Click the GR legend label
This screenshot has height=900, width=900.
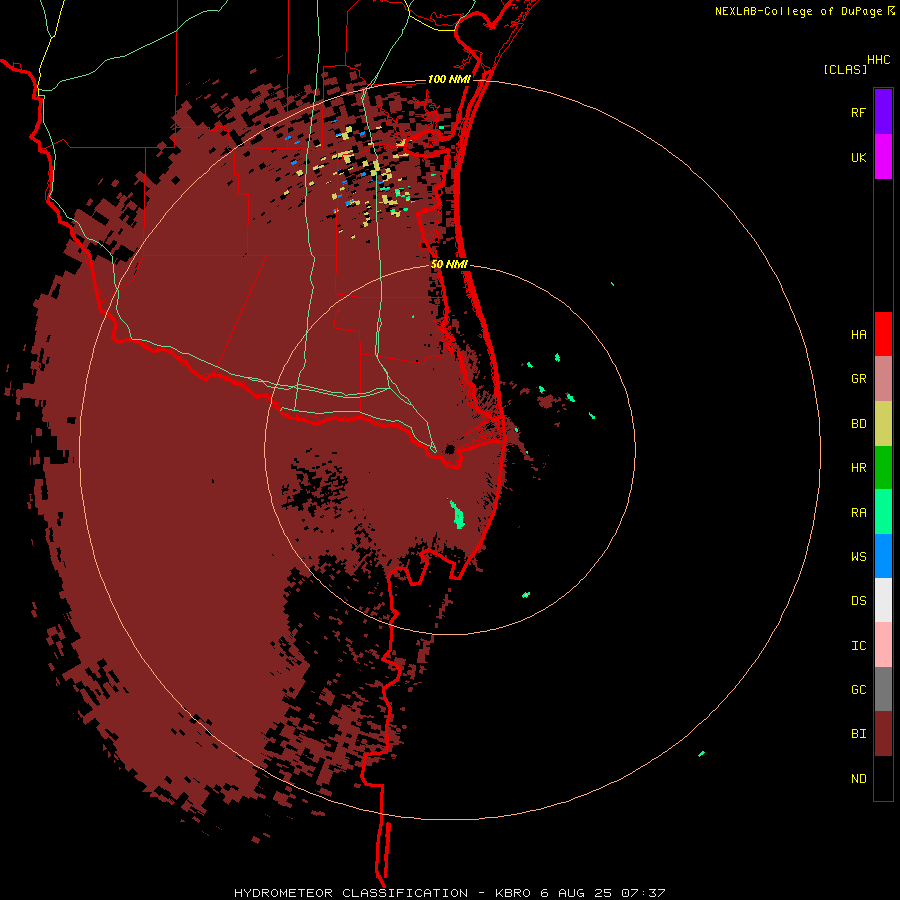tap(858, 379)
